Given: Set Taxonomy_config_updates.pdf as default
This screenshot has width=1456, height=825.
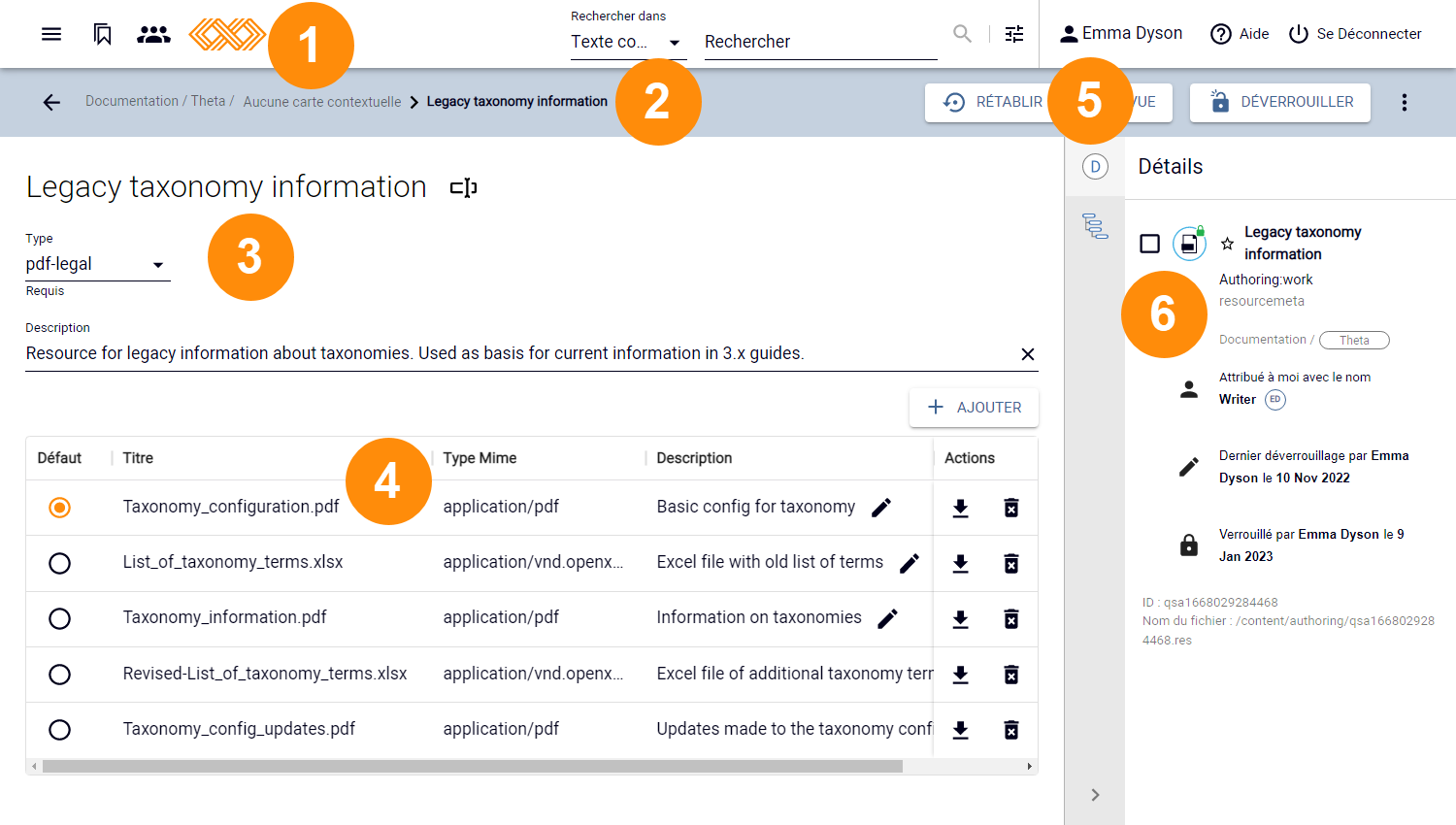Looking at the screenshot, I should coord(59,729).
